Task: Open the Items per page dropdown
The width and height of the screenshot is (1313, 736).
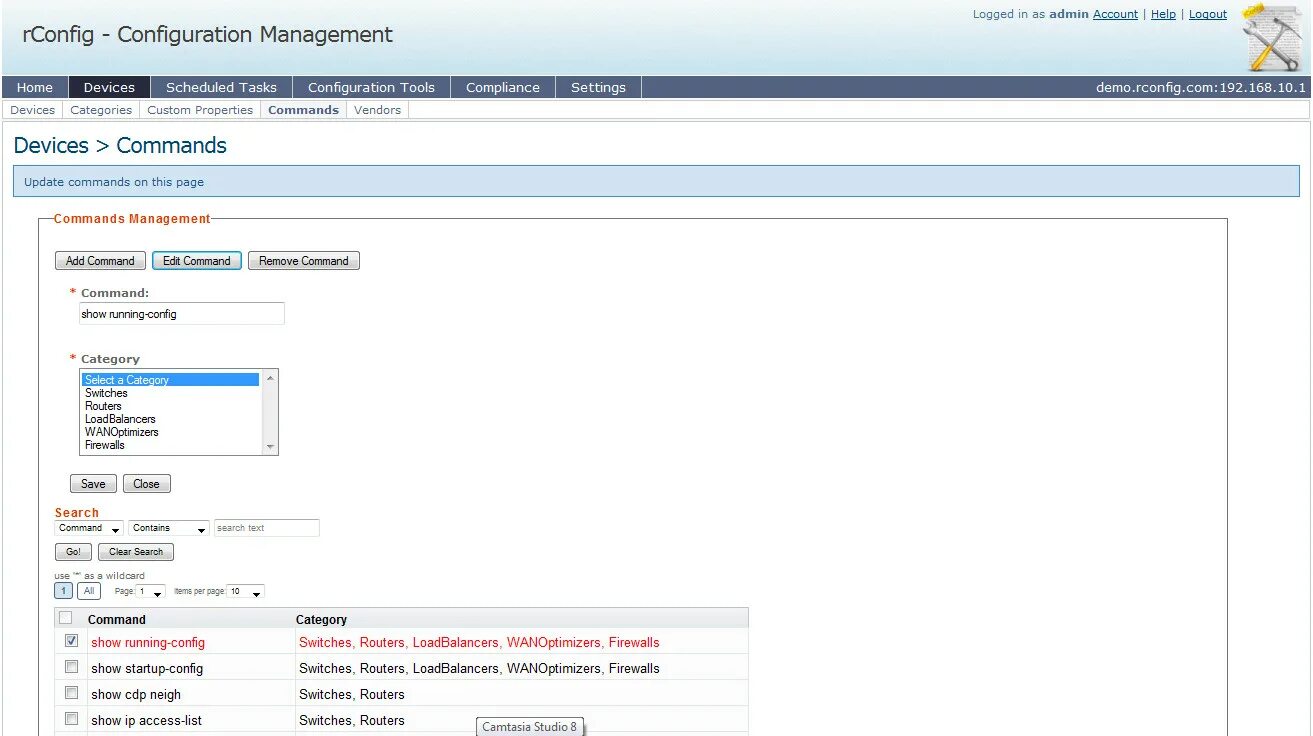Action: point(246,592)
